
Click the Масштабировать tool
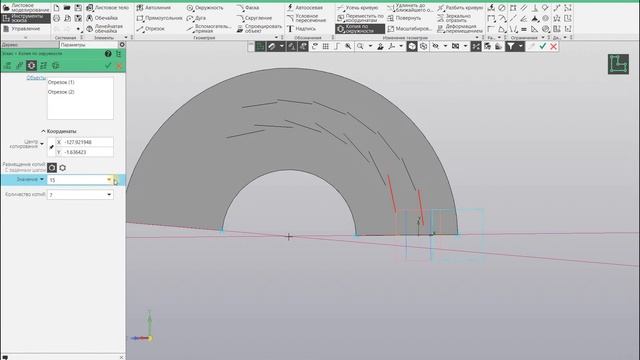[x=409, y=29]
